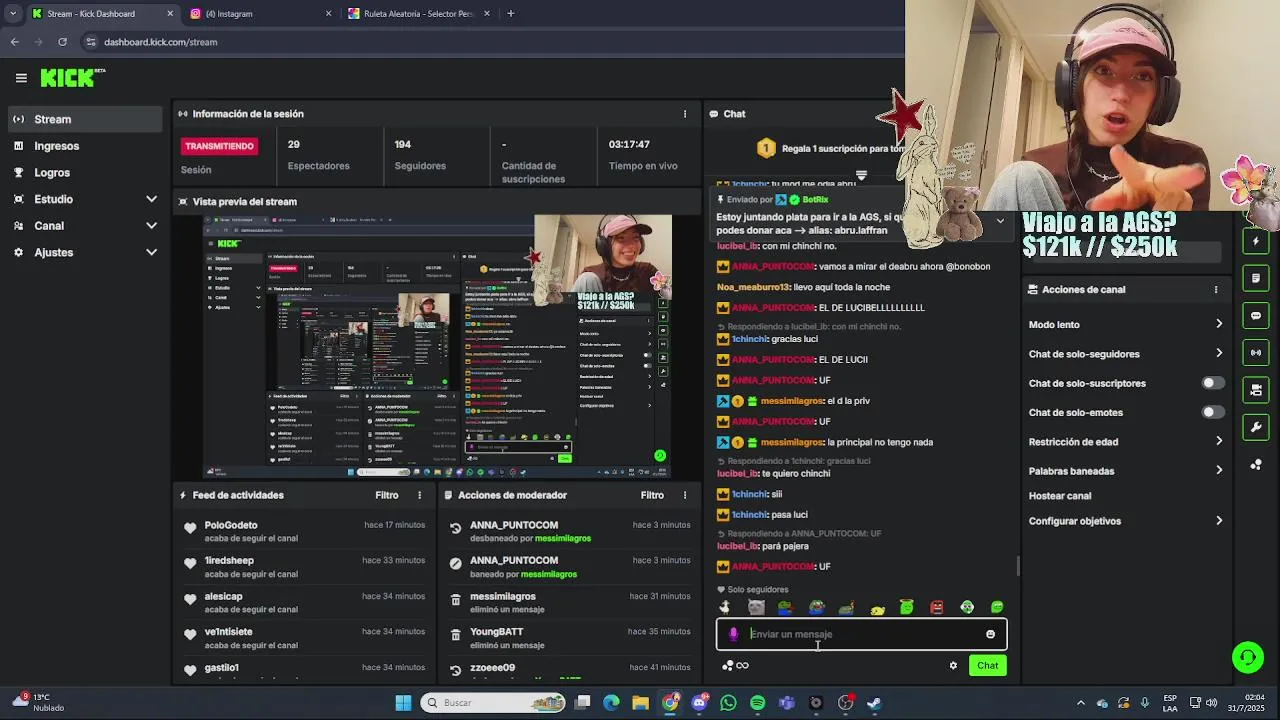Open the broadcast signal icon in right sidebar

click(x=1256, y=352)
